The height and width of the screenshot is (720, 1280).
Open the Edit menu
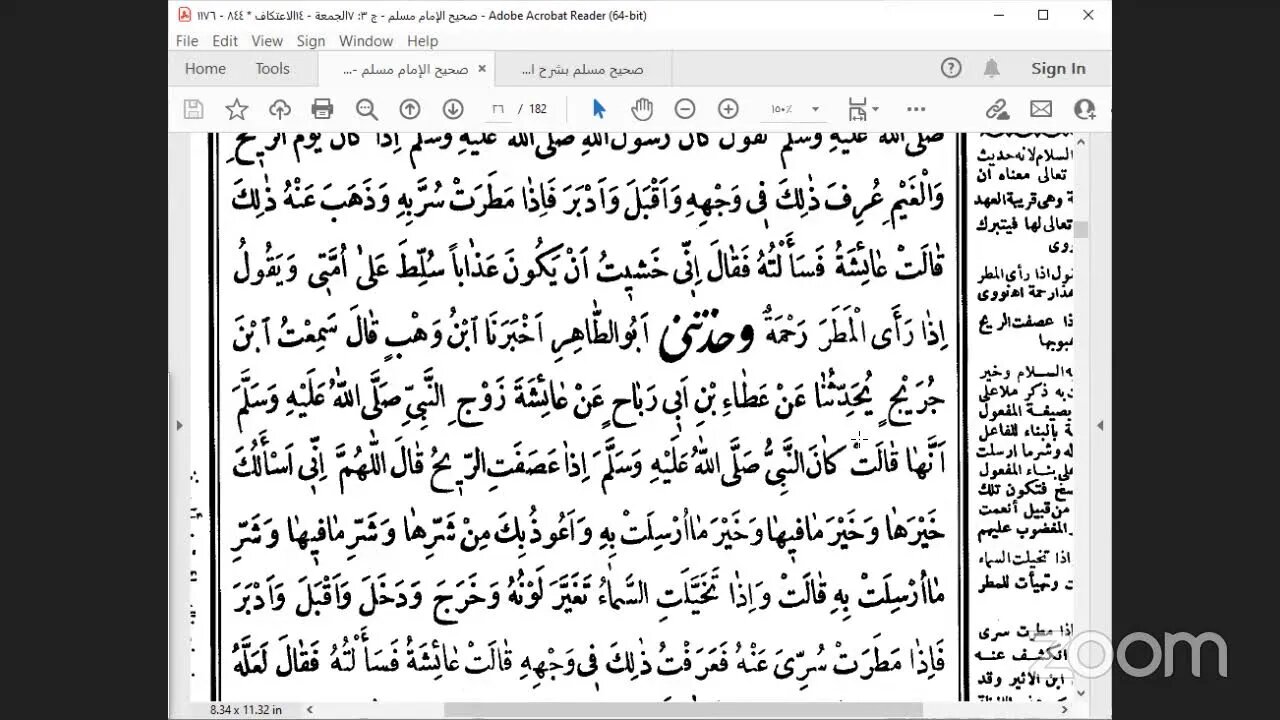click(225, 41)
